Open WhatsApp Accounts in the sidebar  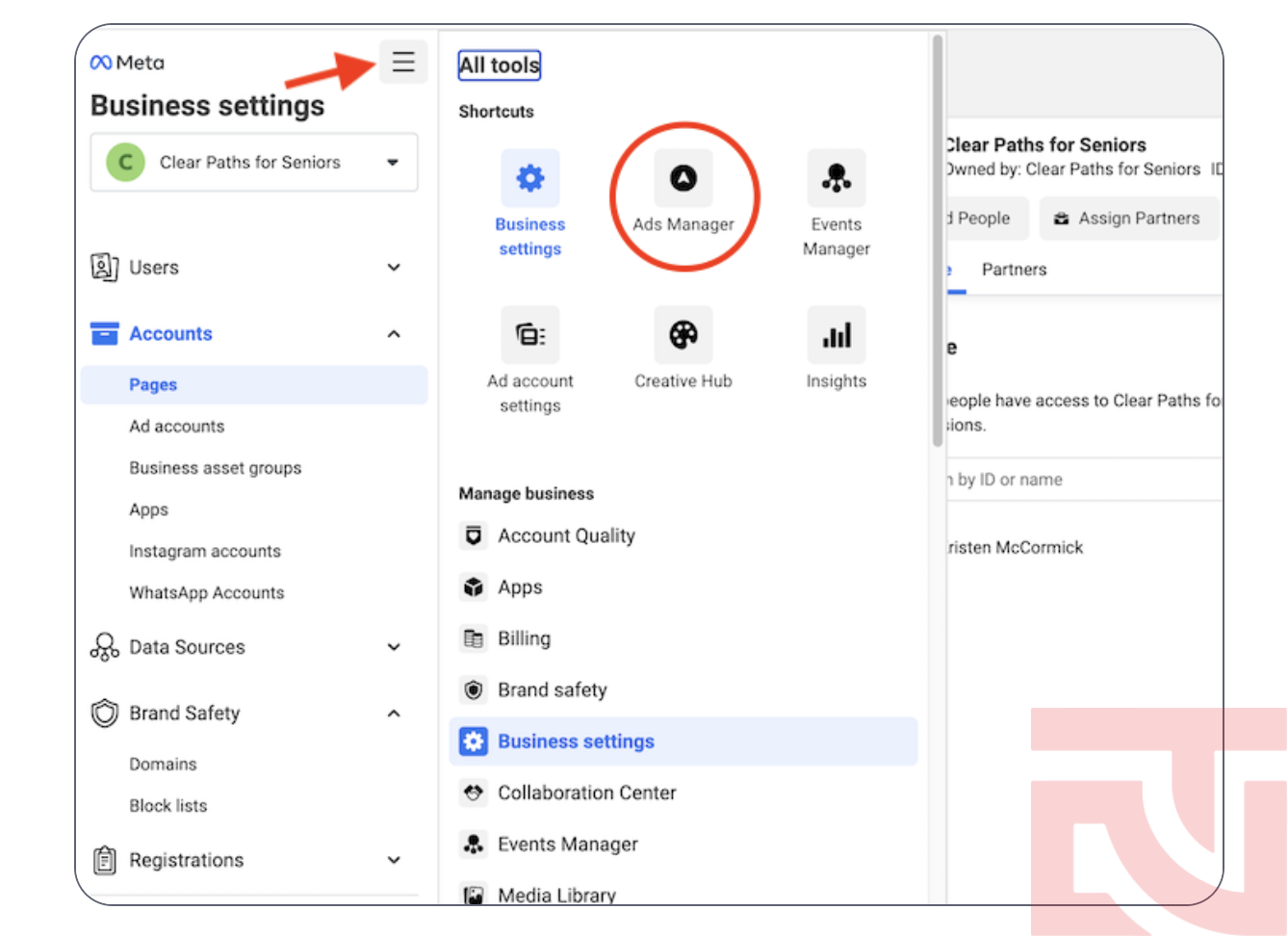(207, 593)
